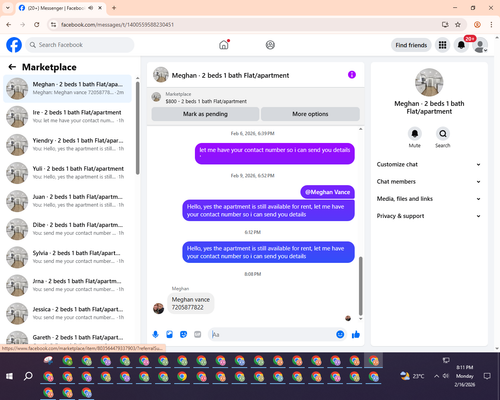The image size is (500, 400).
Task: Open conversation info purple icon
Action: click(x=352, y=75)
